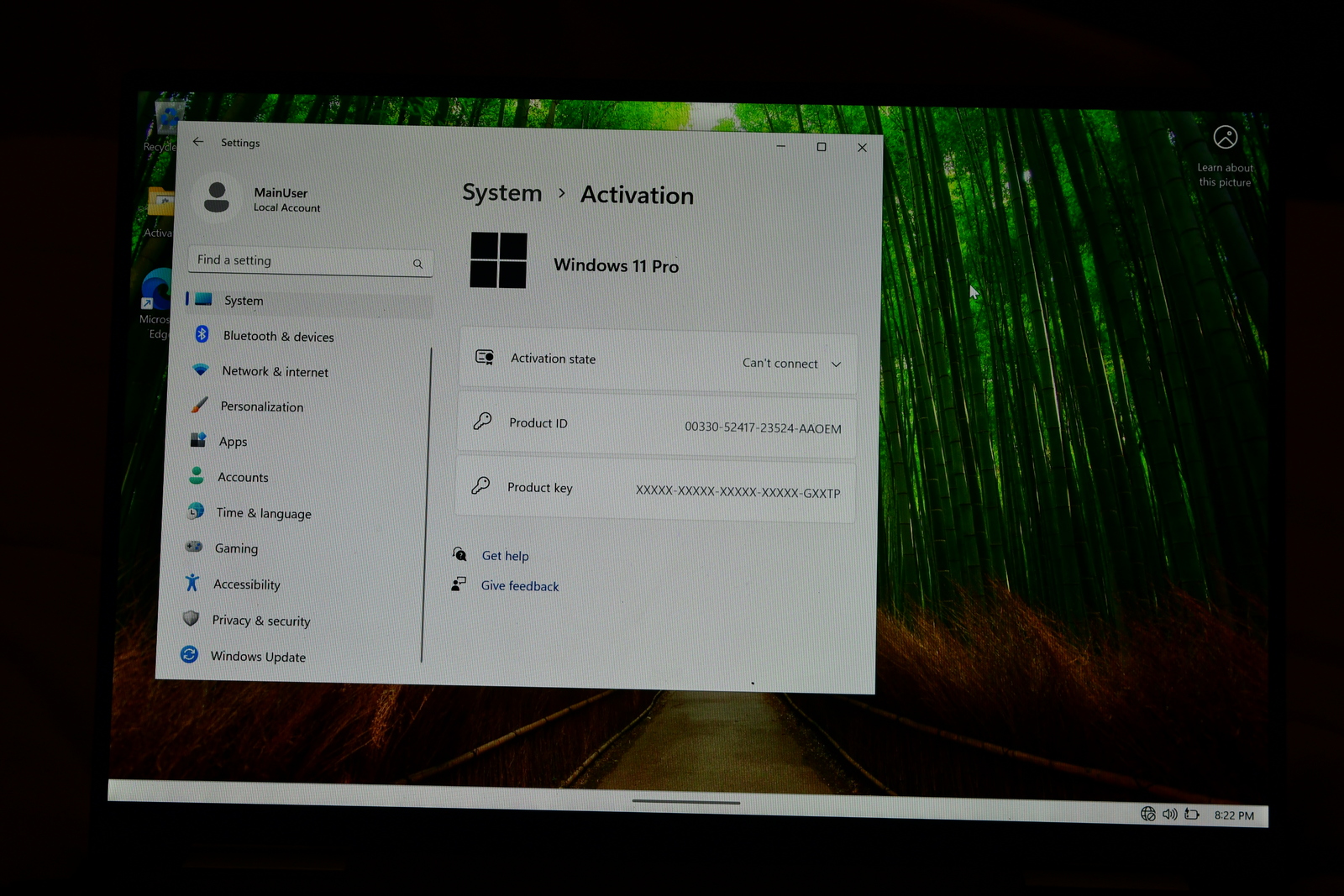Click the Windows 11 logo
1344x896 pixels.
(499, 260)
